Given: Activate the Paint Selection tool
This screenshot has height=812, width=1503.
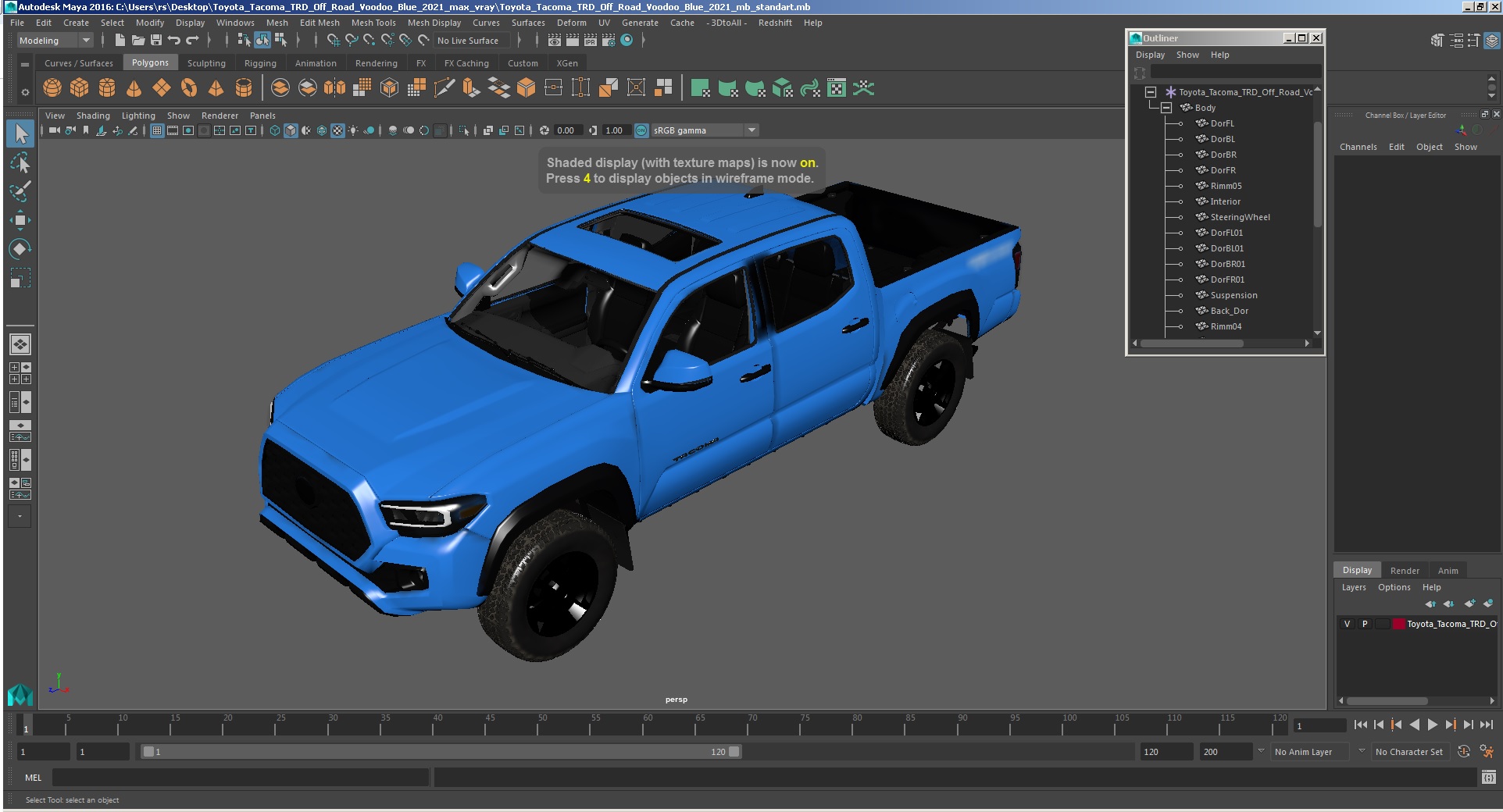Looking at the screenshot, I should [20, 191].
